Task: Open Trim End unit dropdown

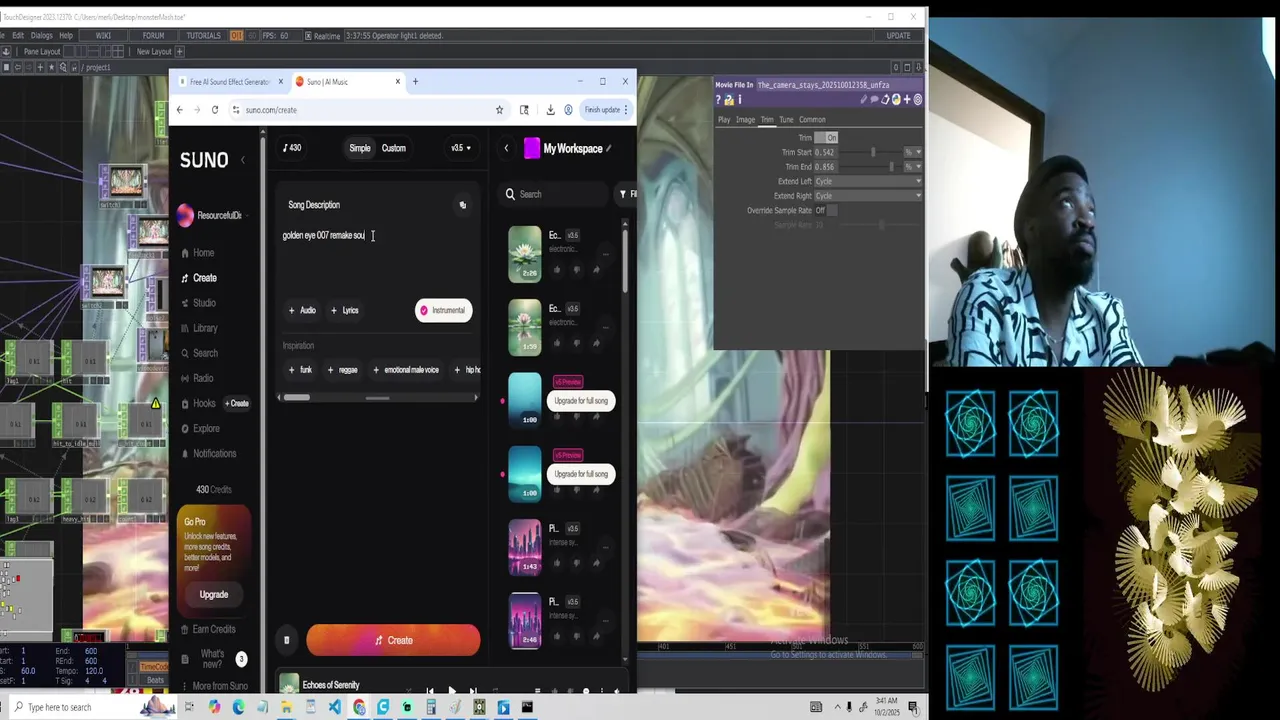Action: [912, 167]
